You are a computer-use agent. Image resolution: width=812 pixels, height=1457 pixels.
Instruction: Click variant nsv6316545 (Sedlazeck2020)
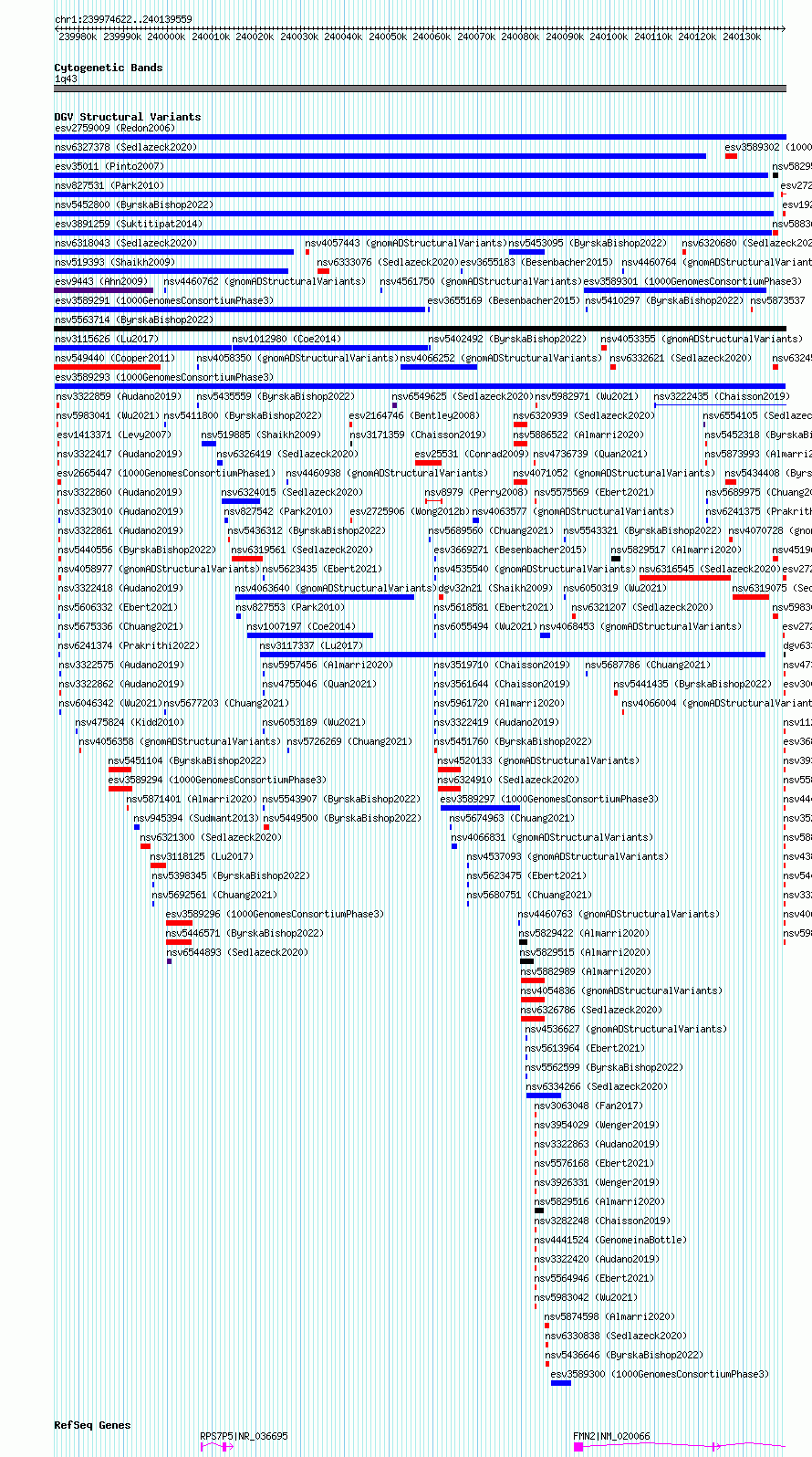(685, 578)
